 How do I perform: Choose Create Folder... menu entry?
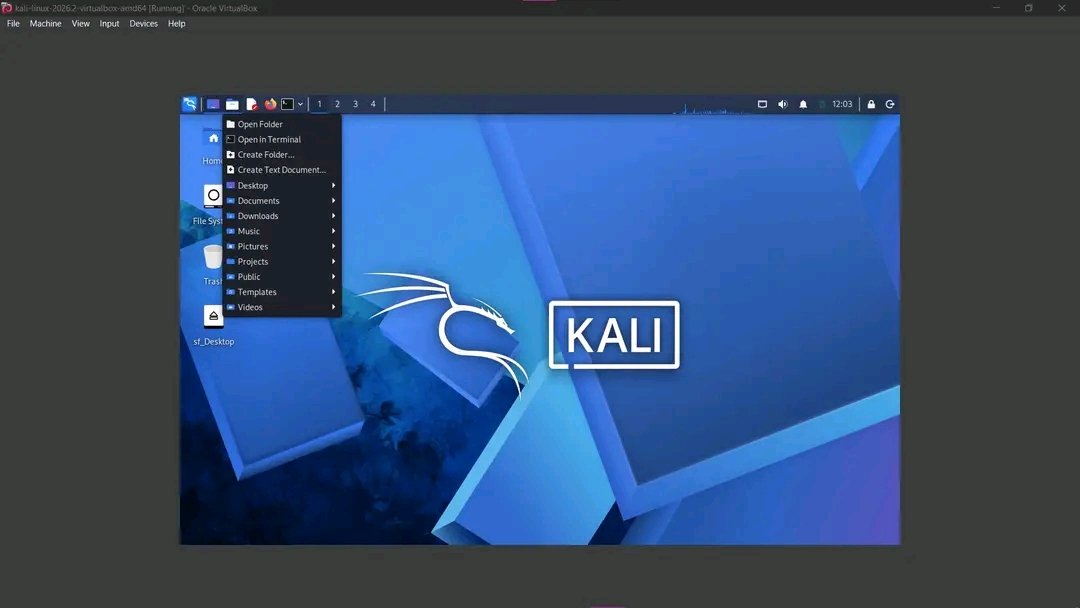[282, 154]
